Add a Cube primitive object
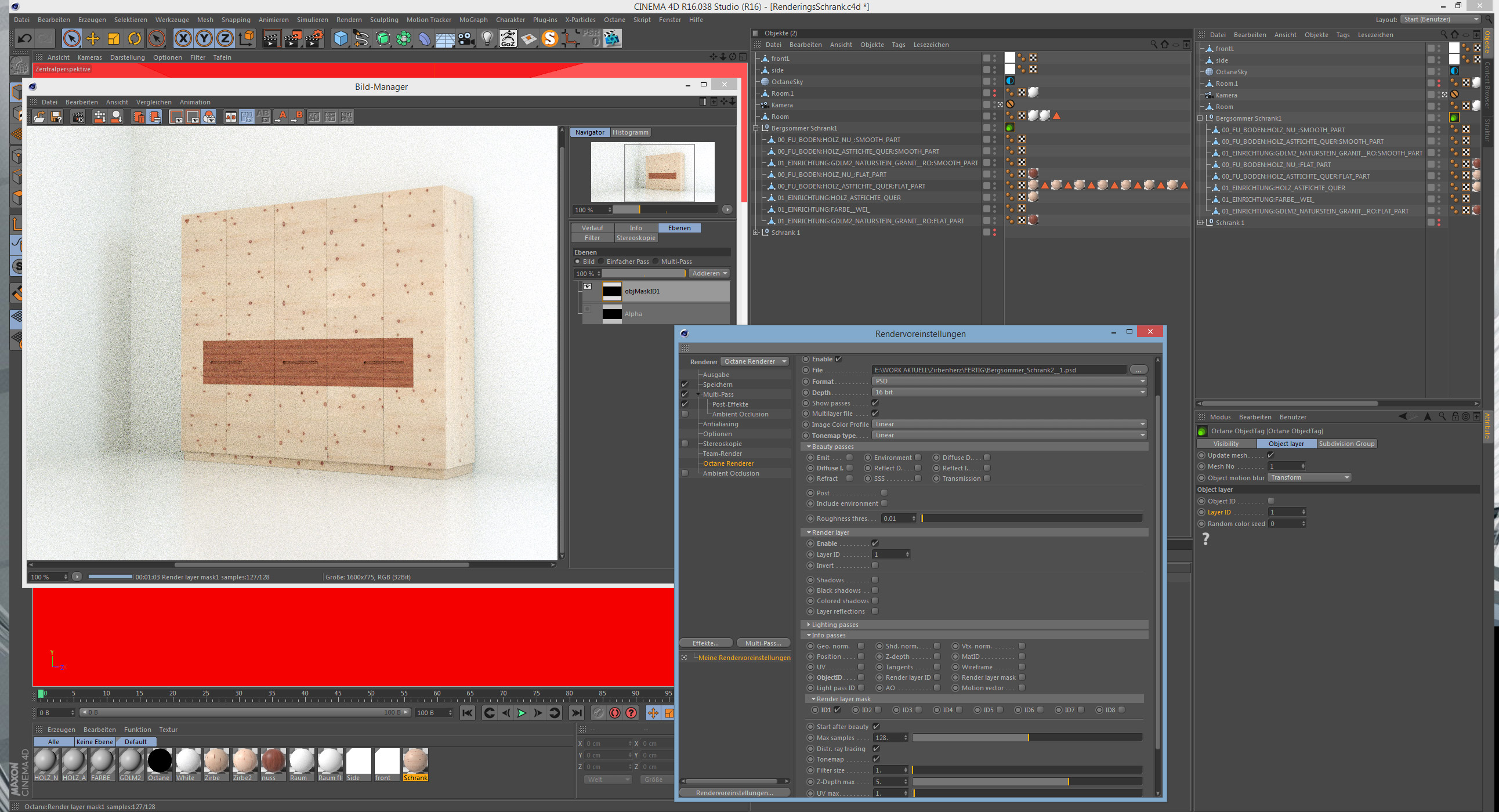Viewport: 1499px width, 812px height. tap(341, 39)
